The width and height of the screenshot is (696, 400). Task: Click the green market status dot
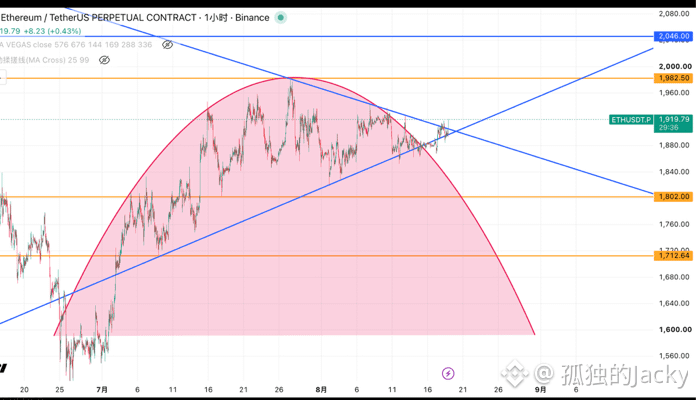pyautogui.click(x=281, y=18)
